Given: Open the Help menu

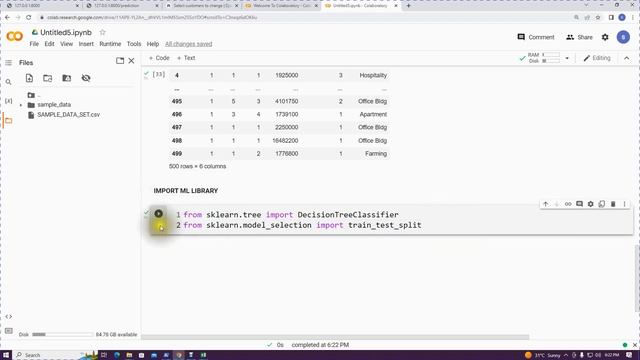Looking at the screenshot, I should pos(153,44).
